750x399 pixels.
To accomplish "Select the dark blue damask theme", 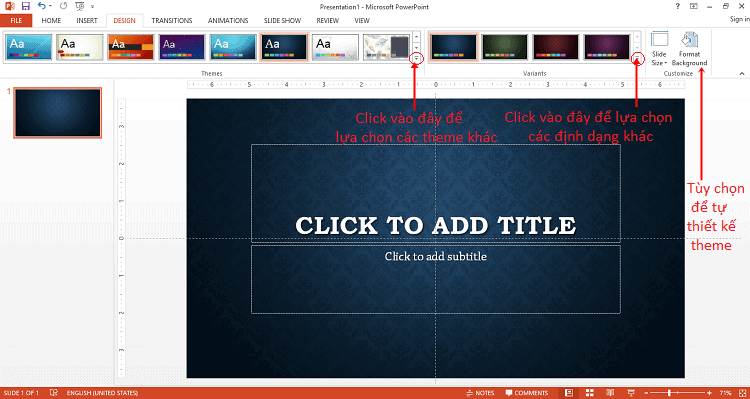I will 284,47.
